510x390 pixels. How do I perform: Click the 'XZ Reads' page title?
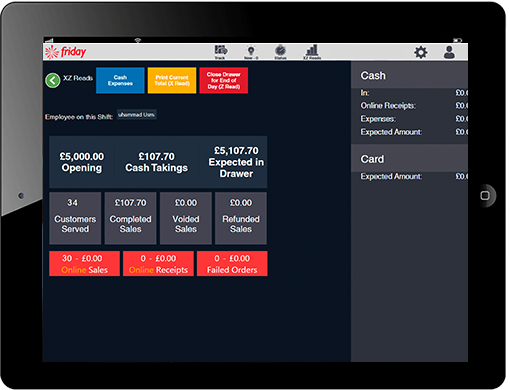(78, 78)
